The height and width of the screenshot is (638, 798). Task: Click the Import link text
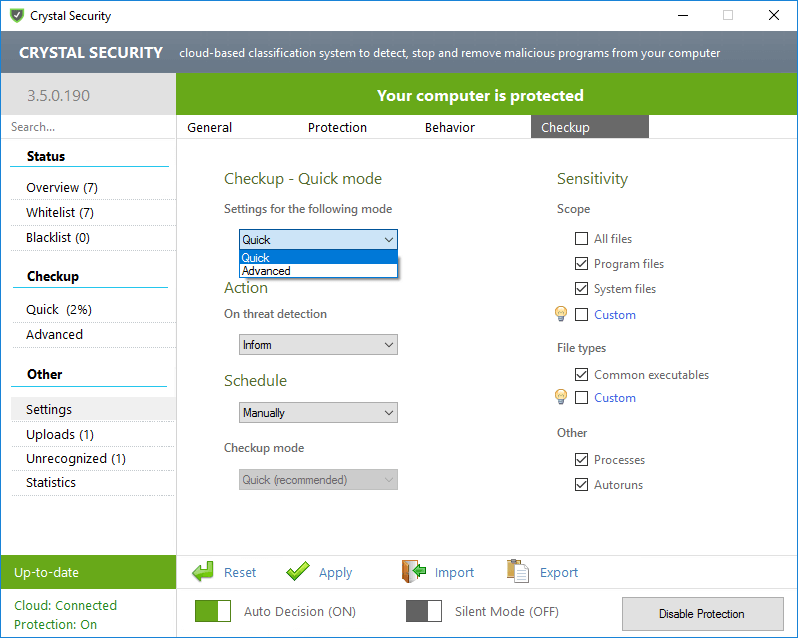coord(454,573)
